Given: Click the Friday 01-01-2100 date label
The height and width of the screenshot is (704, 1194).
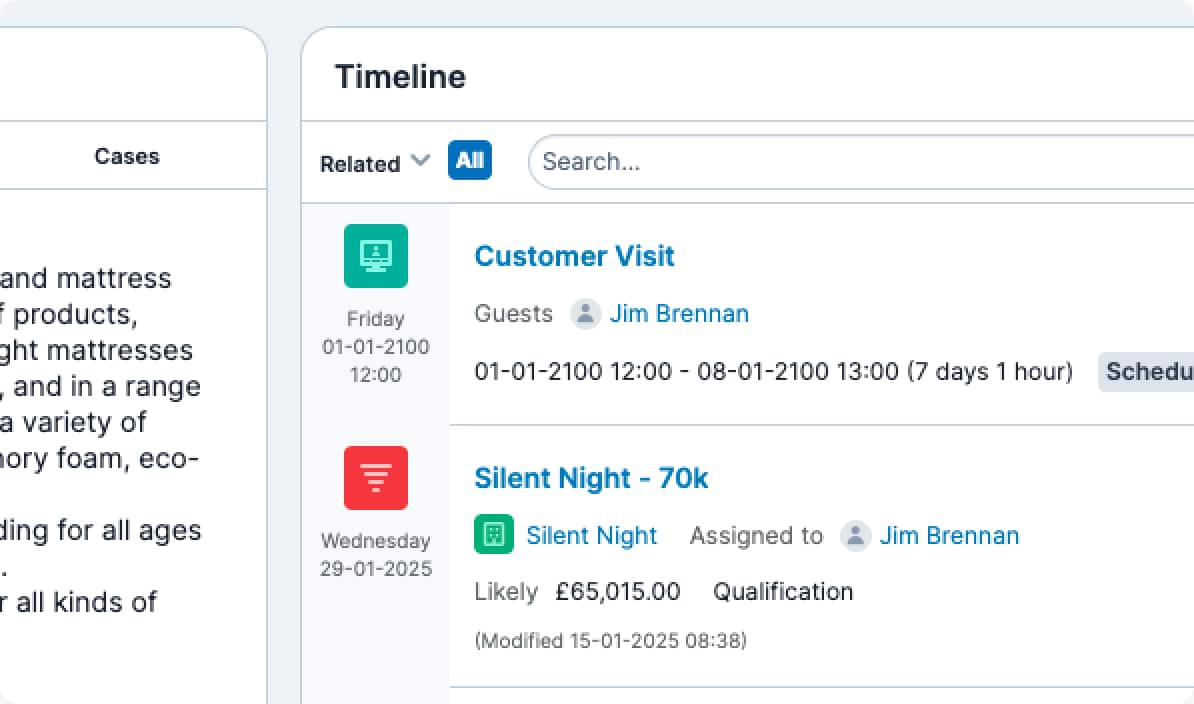Looking at the screenshot, I should point(375,346).
